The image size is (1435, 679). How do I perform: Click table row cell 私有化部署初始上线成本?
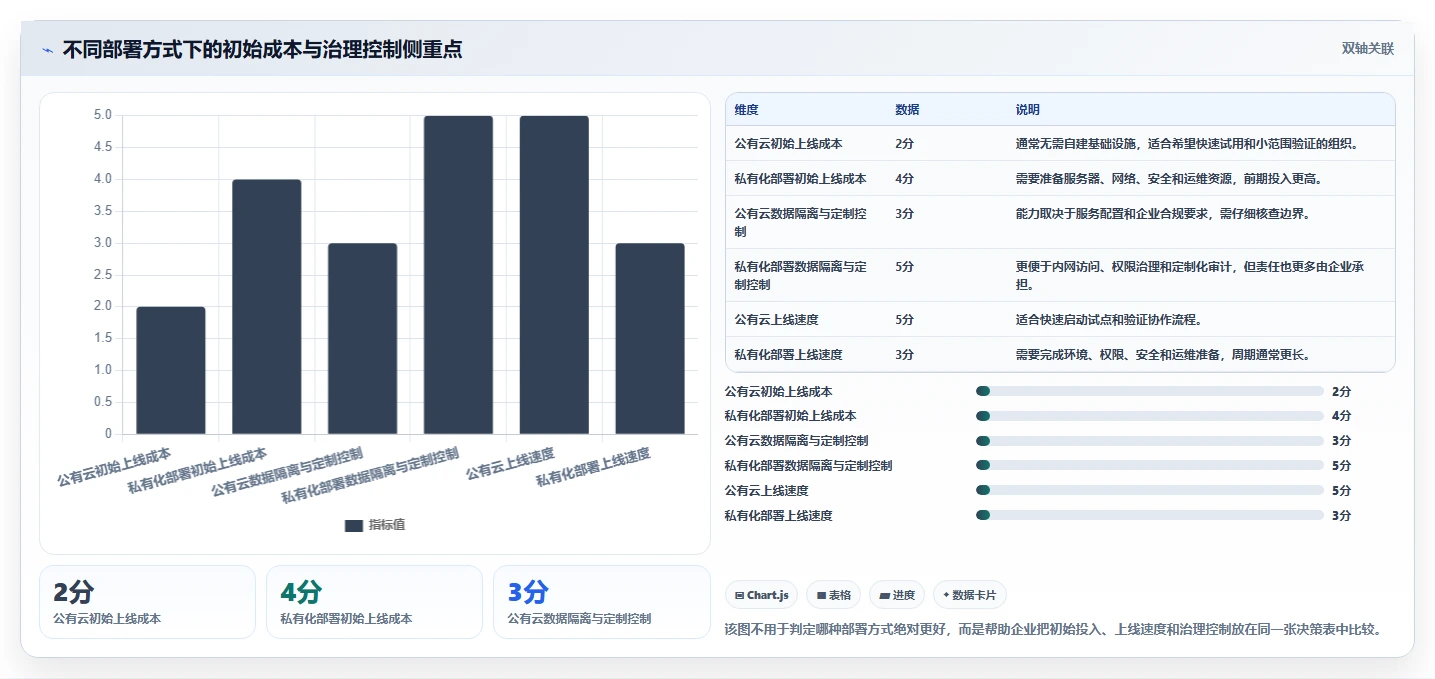(800, 179)
